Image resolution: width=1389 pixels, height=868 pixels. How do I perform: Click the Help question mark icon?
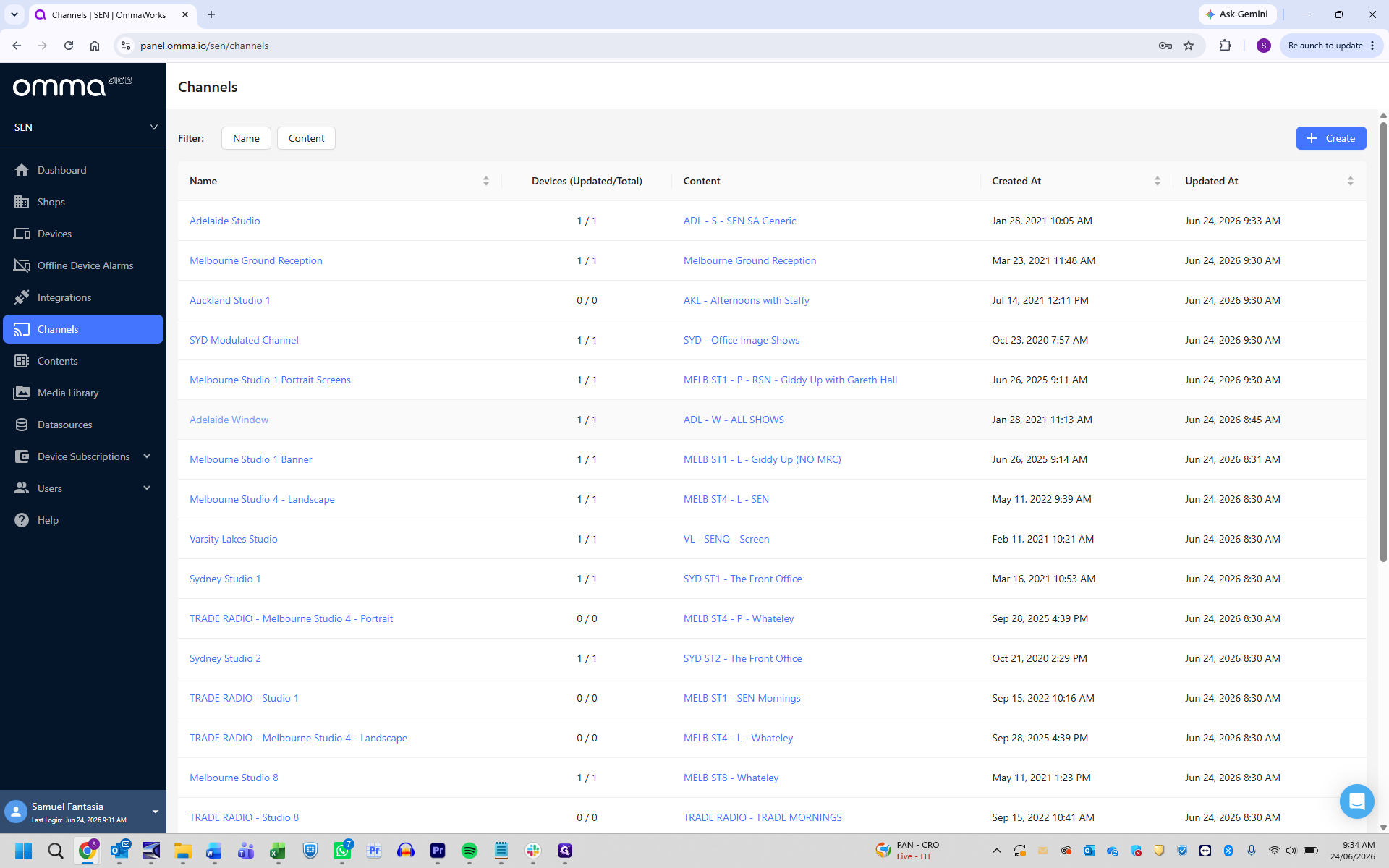tap(22, 520)
